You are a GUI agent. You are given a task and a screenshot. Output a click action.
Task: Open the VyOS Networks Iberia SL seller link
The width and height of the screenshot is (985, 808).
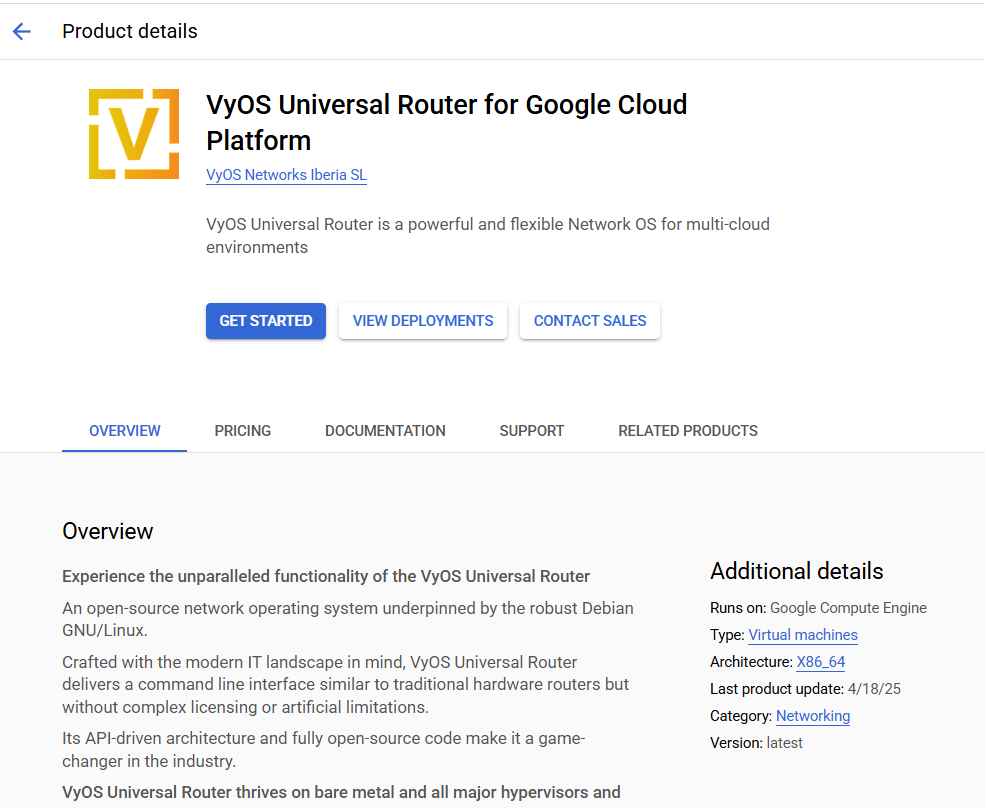point(286,174)
